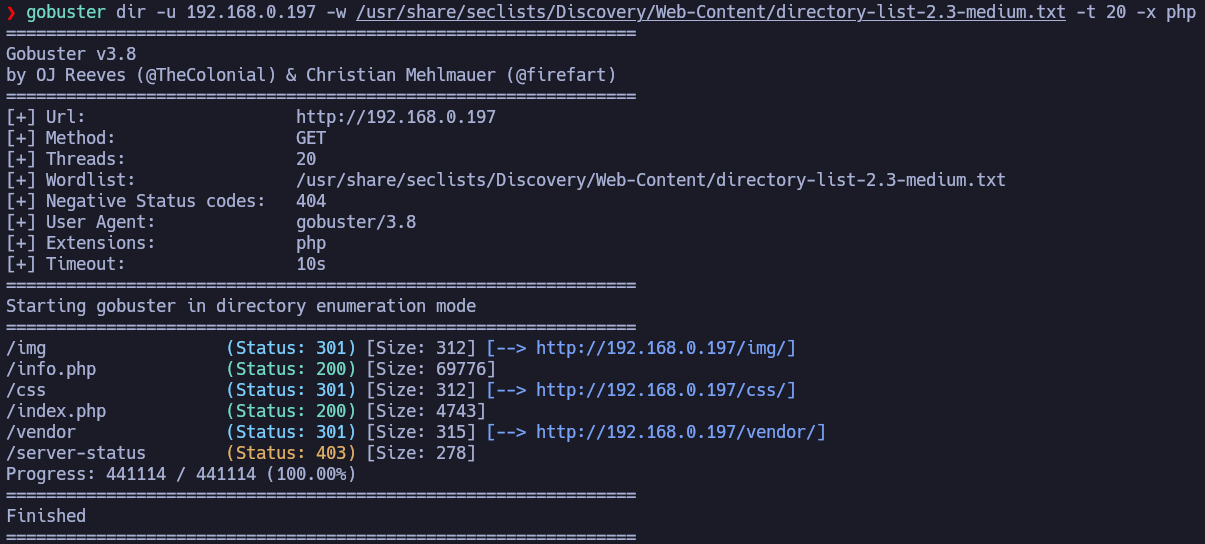Click the Gobuster v3.8 banner title
The height and width of the screenshot is (544, 1205).
[x=71, y=54]
